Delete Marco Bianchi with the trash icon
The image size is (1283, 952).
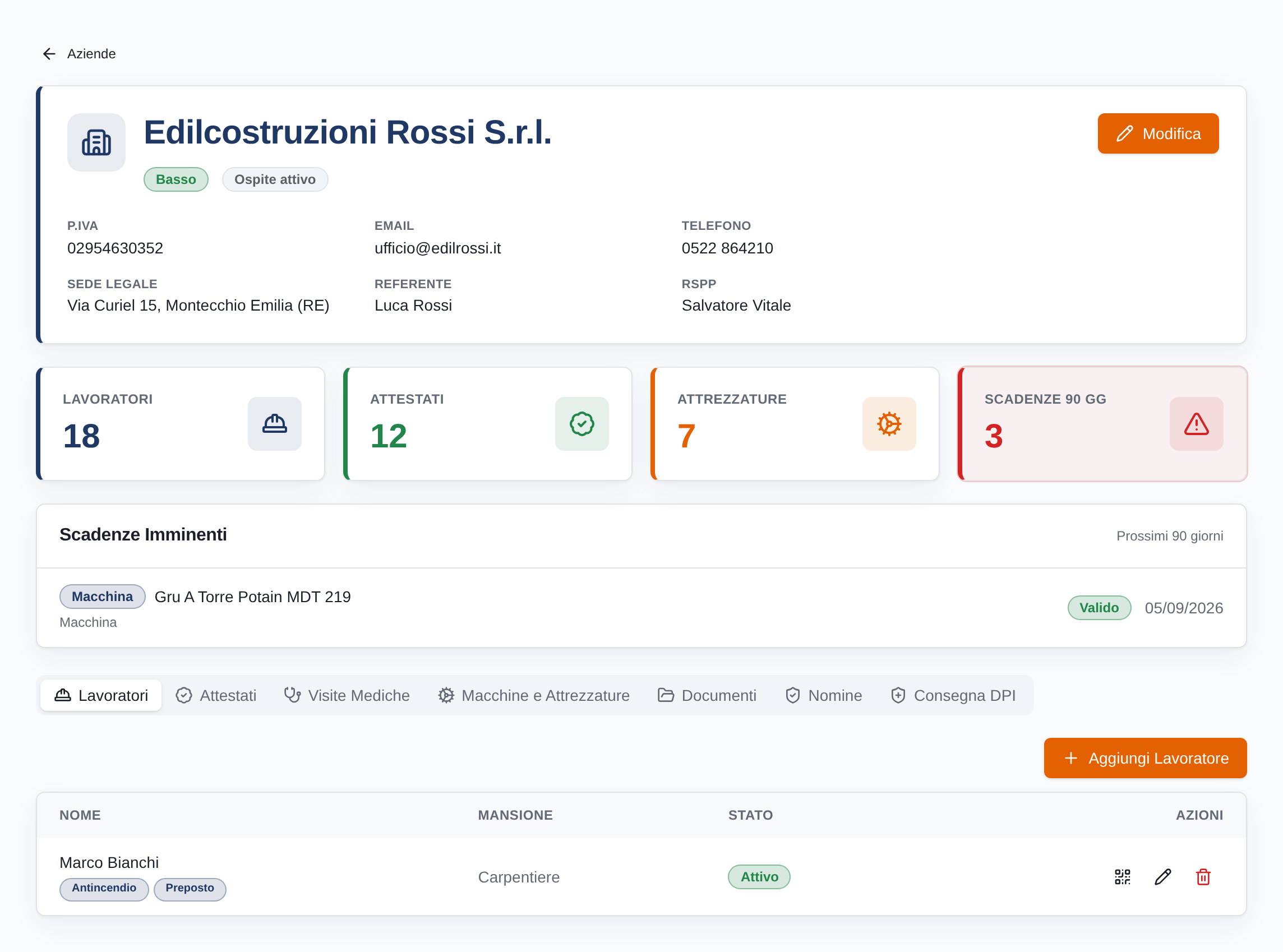click(1203, 876)
